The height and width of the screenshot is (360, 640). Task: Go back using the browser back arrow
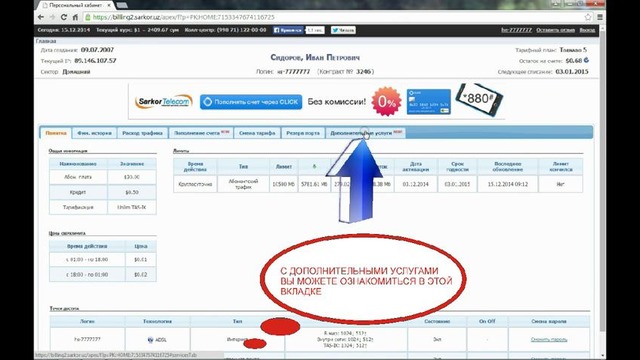40,17
